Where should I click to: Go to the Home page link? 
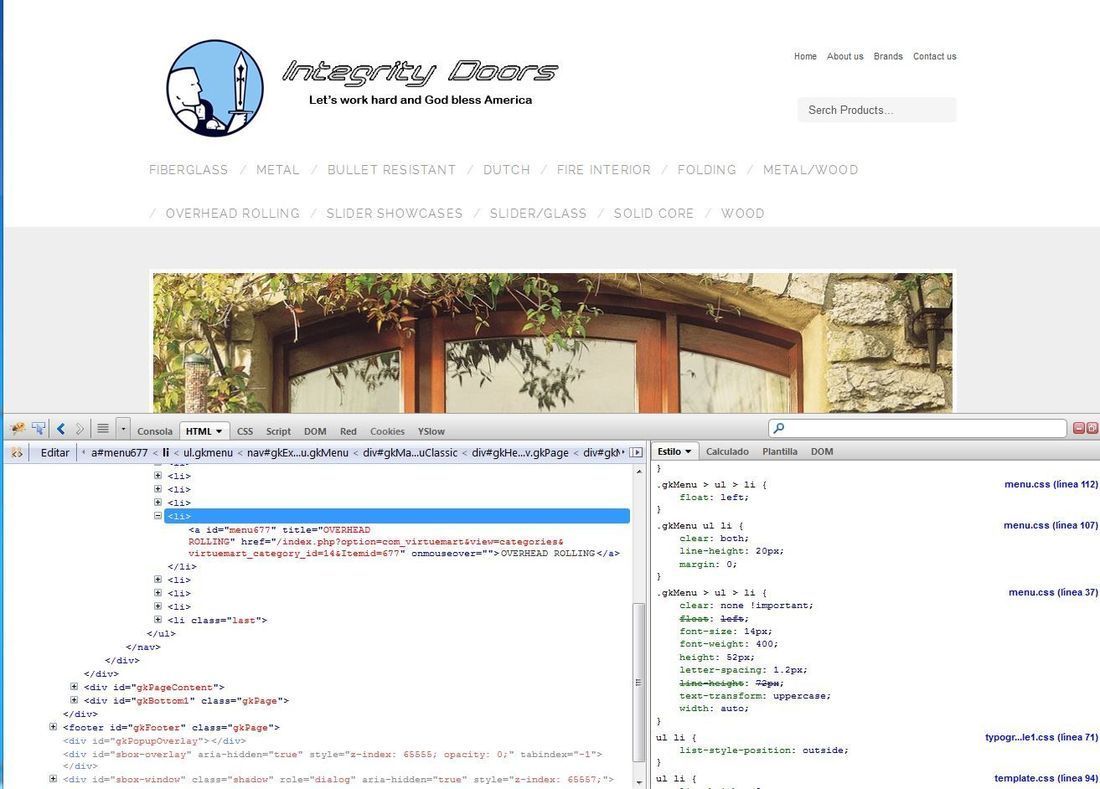pos(805,56)
